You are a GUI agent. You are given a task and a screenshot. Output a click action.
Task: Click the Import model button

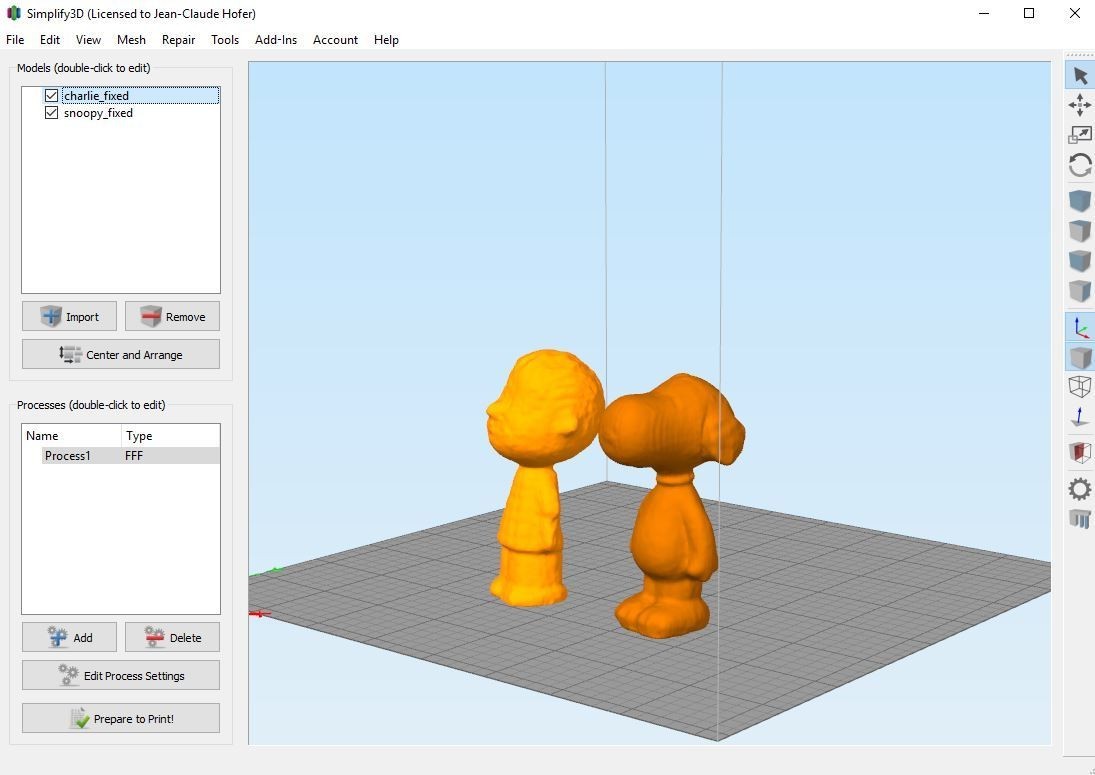pyautogui.click(x=69, y=316)
